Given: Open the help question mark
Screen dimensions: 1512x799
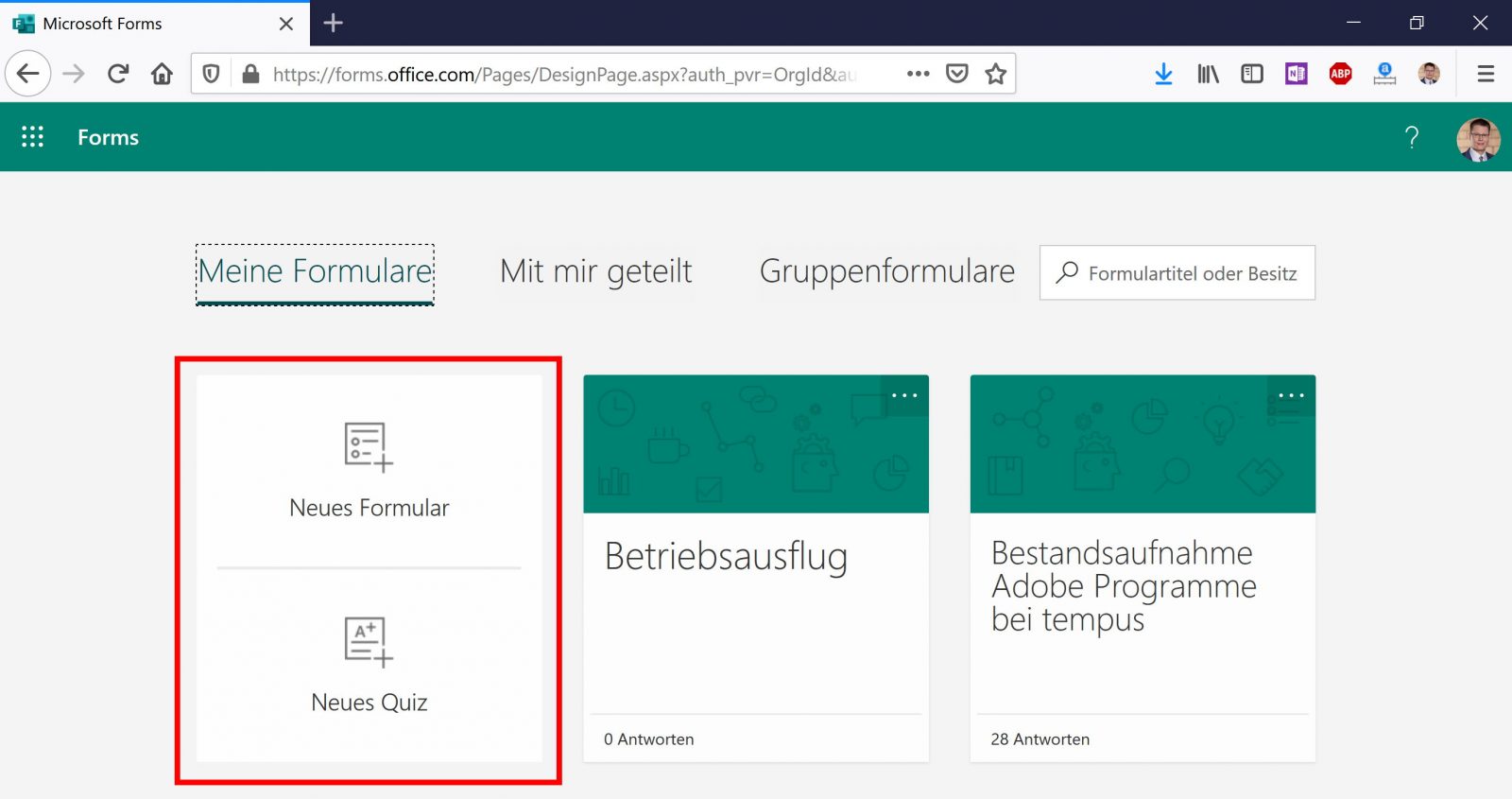Looking at the screenshot, I should point(1412,137).
